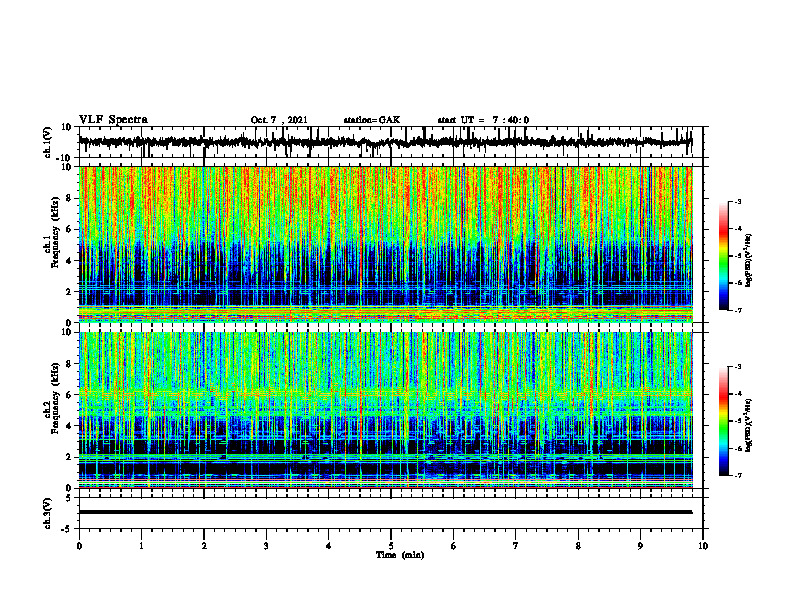Click the ch.1 color scale bar

(724, 256)
